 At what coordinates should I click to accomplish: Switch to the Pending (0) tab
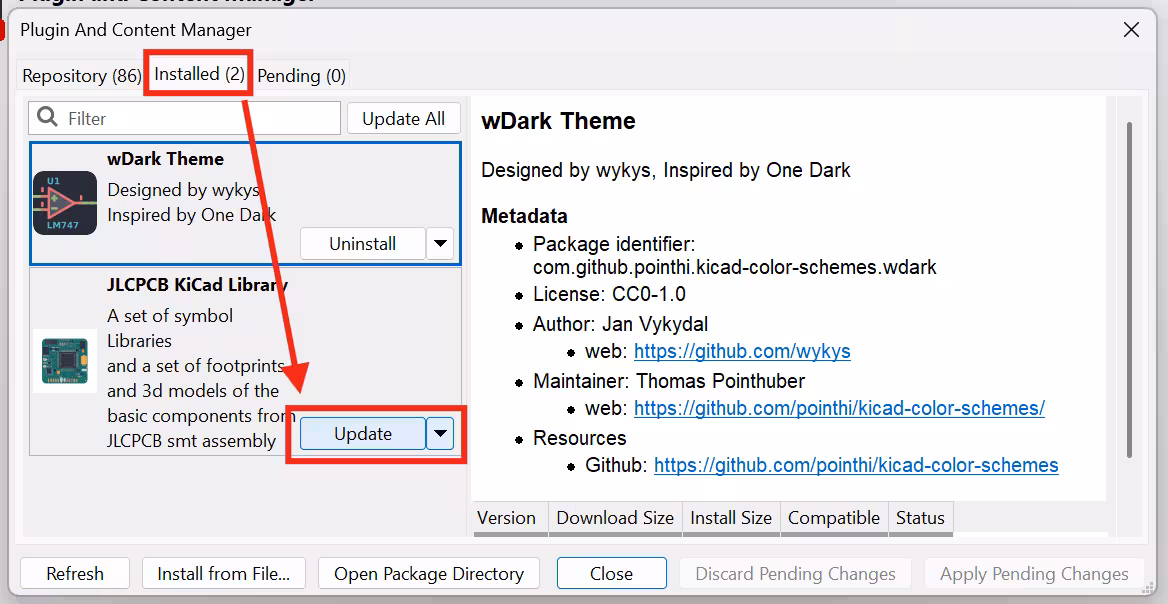coord(301,75)
